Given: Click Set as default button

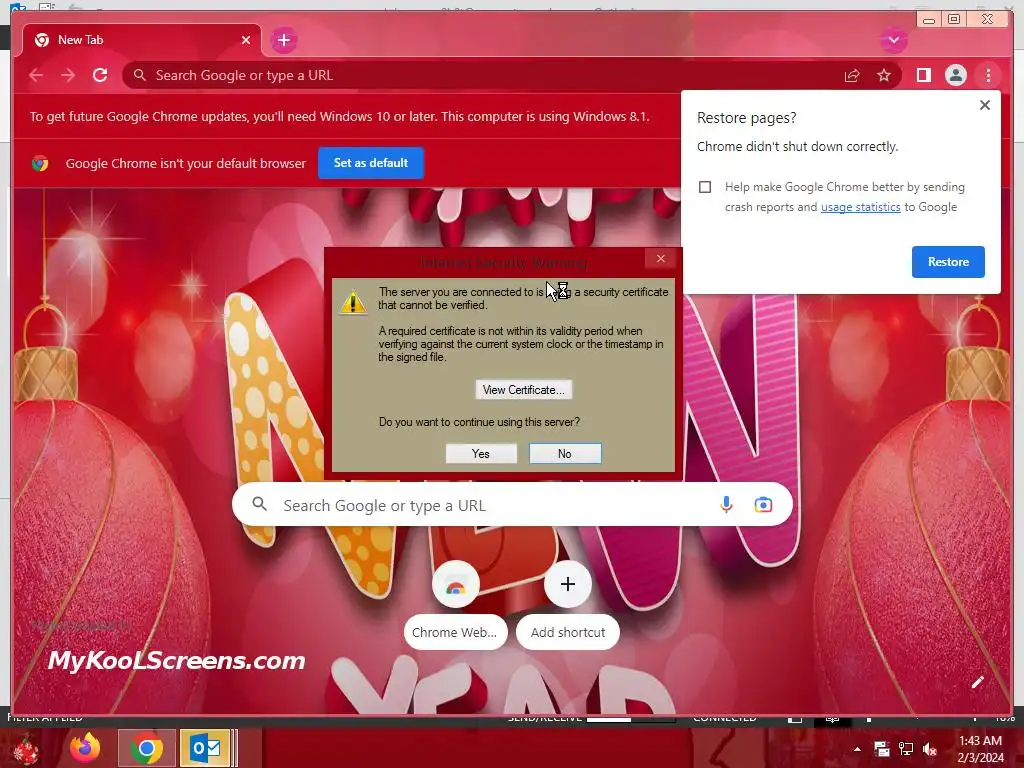Looking at the screenshot, I should pyautogui.click(x=371, y=163).
